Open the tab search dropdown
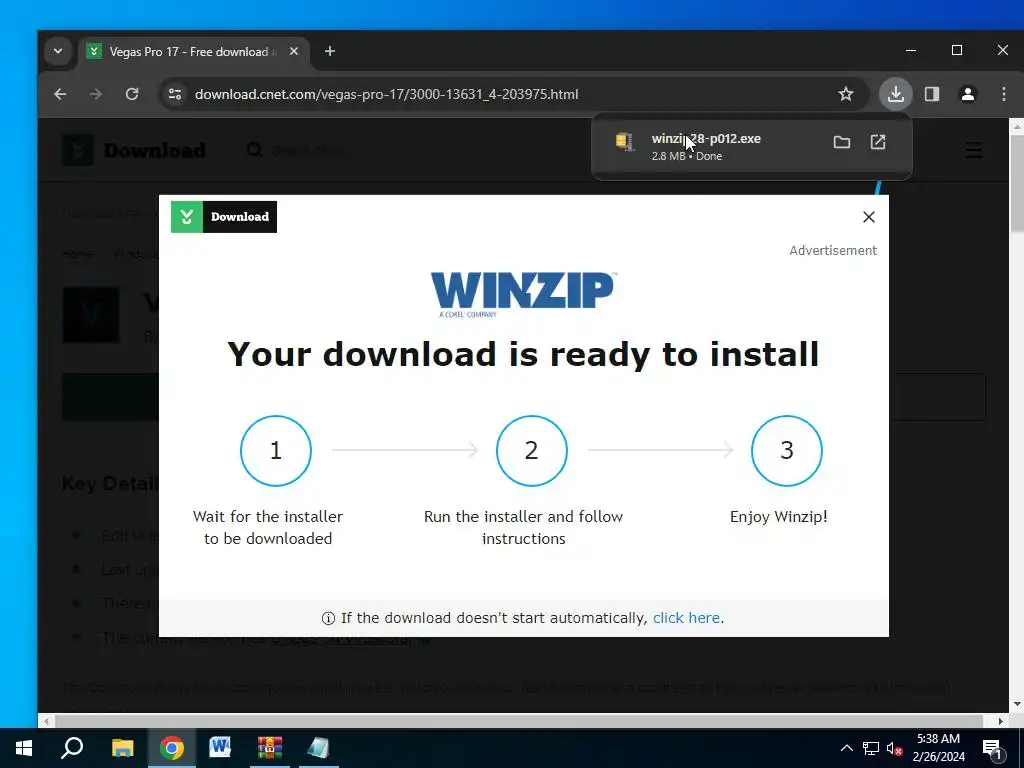Viewport: 1024px width, 768px height. (x=58, y=51)
